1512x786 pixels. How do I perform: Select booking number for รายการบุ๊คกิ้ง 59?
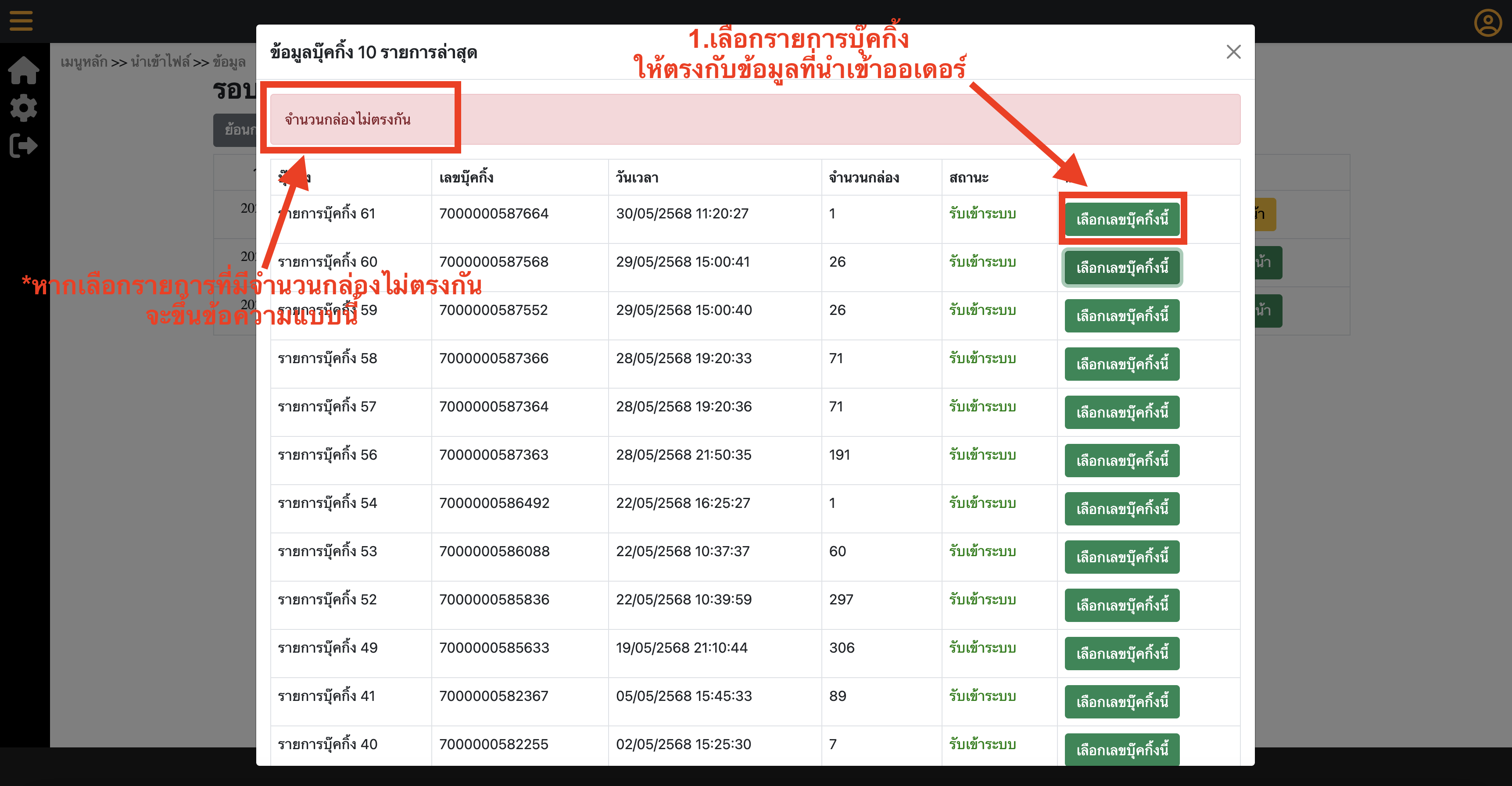point(1121,316)
